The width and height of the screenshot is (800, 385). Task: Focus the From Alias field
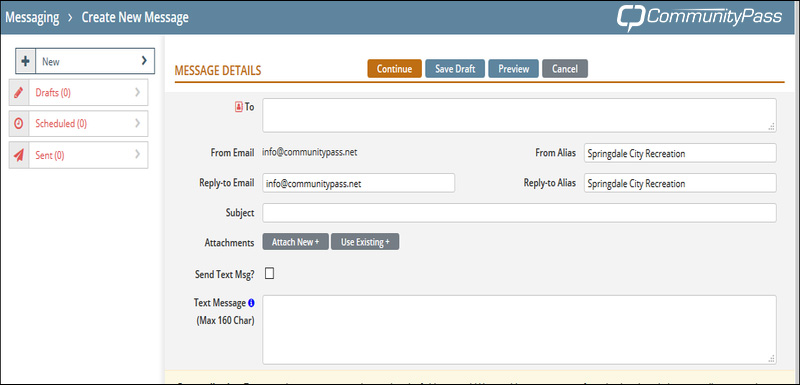point(680,153)
